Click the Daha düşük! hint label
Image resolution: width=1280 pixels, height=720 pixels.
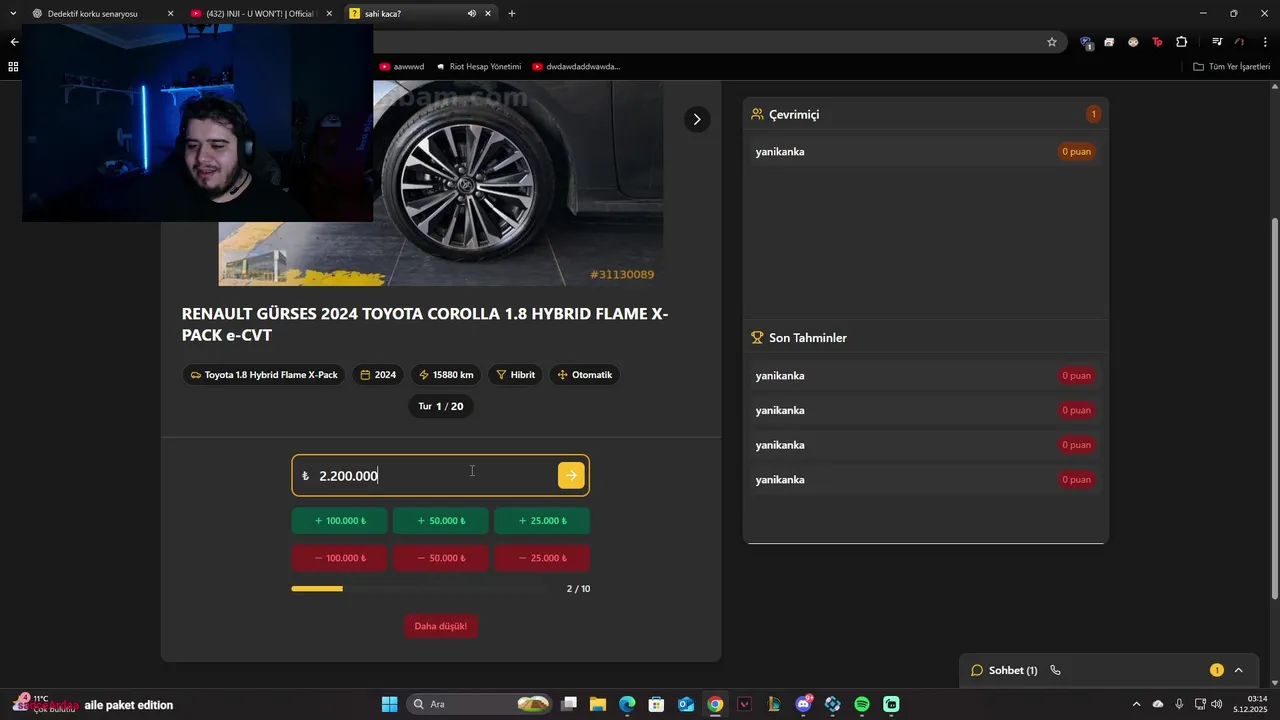441,626
